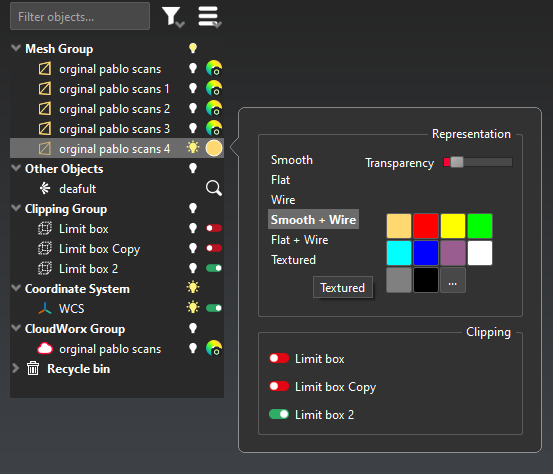Disable Limit box 2 in Clipping panel
Viewport: 553px width, 474px height.
coord(279,414)
